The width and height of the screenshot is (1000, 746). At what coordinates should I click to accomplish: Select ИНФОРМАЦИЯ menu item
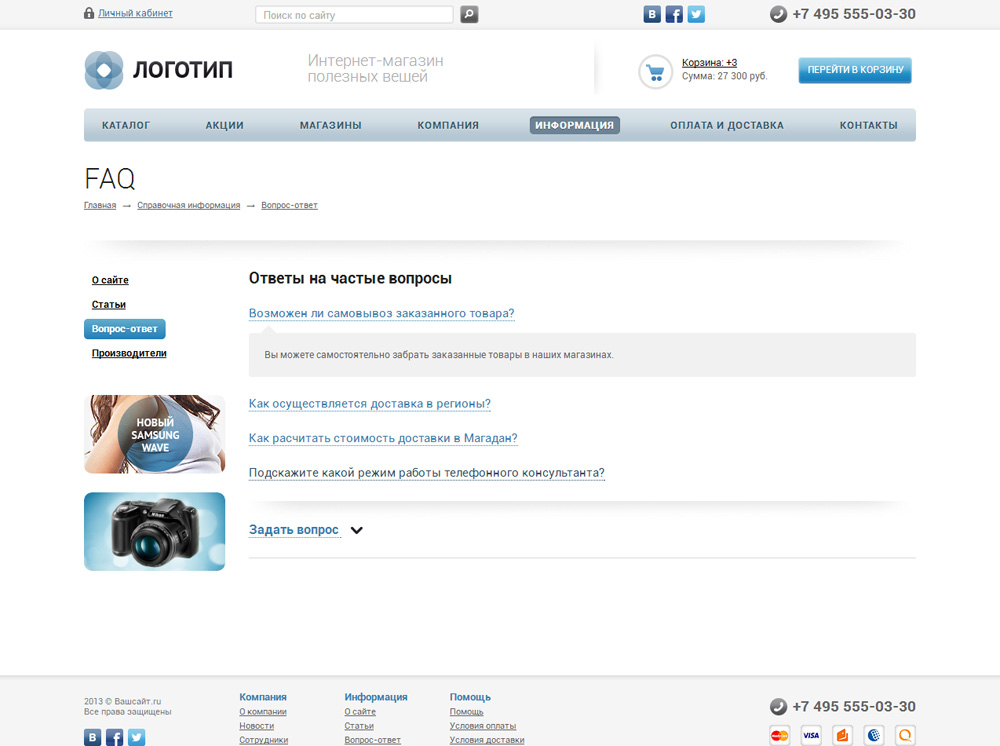575,126
